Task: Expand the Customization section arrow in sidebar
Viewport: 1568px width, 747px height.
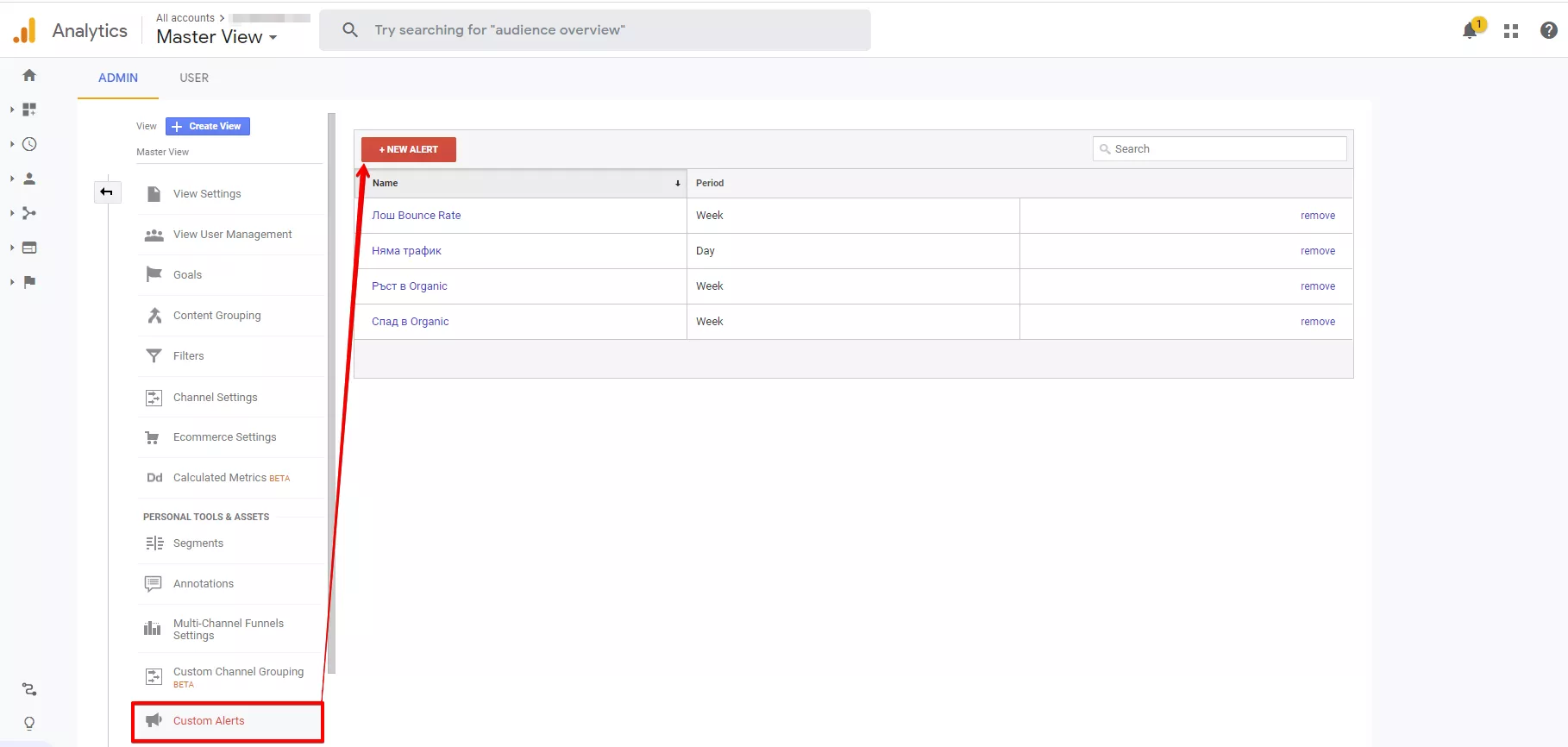Action: 12,110
